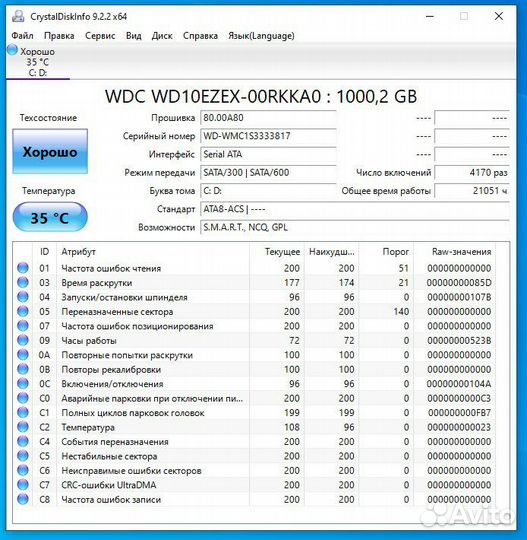527x540 pixels.
Task: Open the Справка menu
Action: click(200, 36)
